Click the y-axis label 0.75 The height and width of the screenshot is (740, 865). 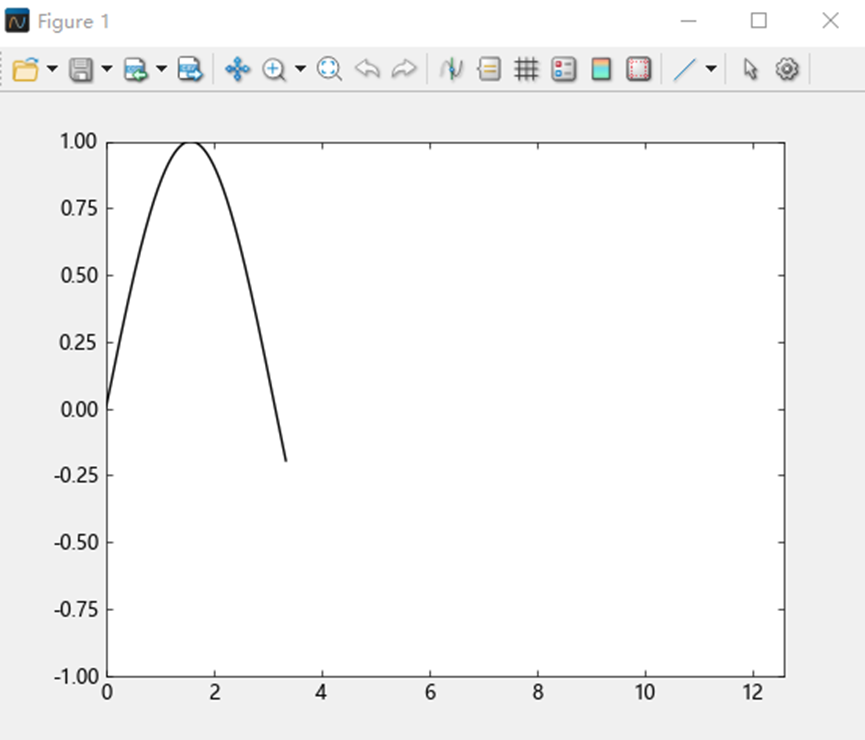click(x=78, y=209)
